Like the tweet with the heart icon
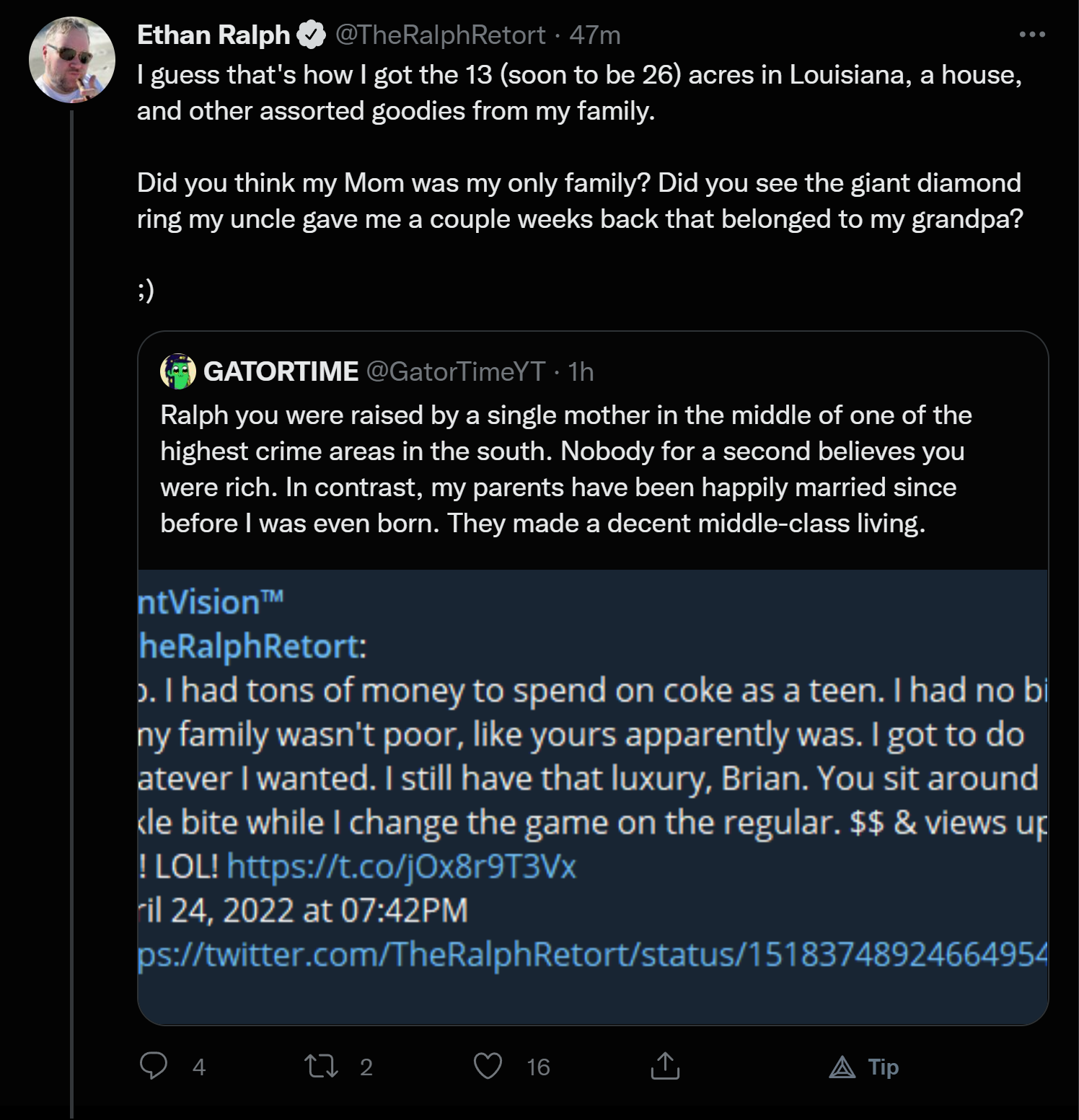The height and width of the screenshot is (1120, 1079). [x=488, y=1066]
